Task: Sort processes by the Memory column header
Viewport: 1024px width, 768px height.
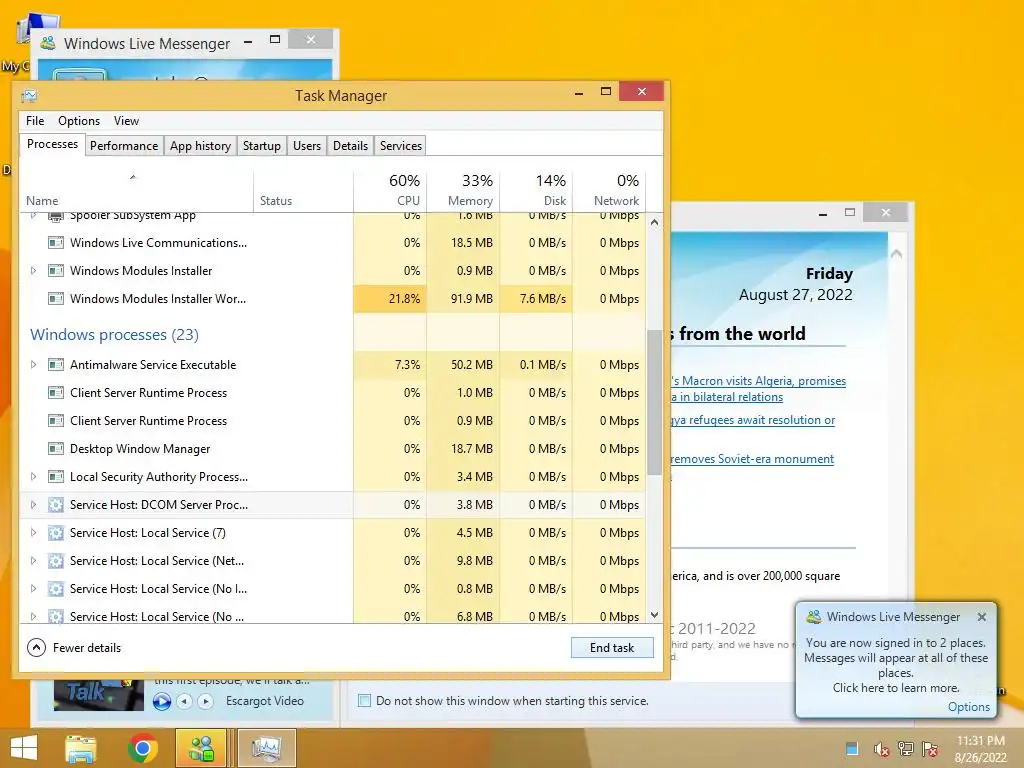Action: tap(463, 190)
